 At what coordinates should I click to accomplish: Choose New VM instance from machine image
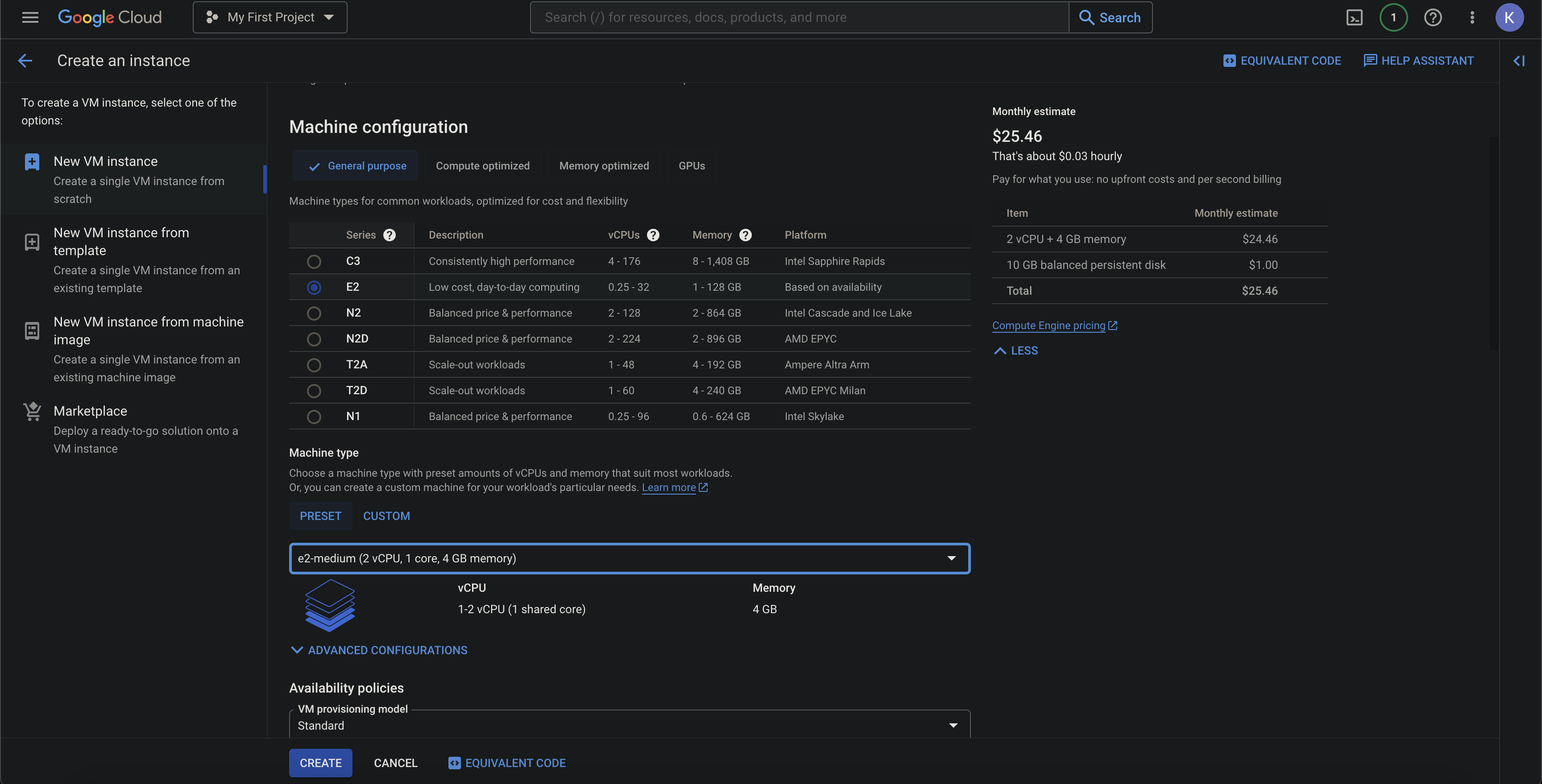(133, 349)
